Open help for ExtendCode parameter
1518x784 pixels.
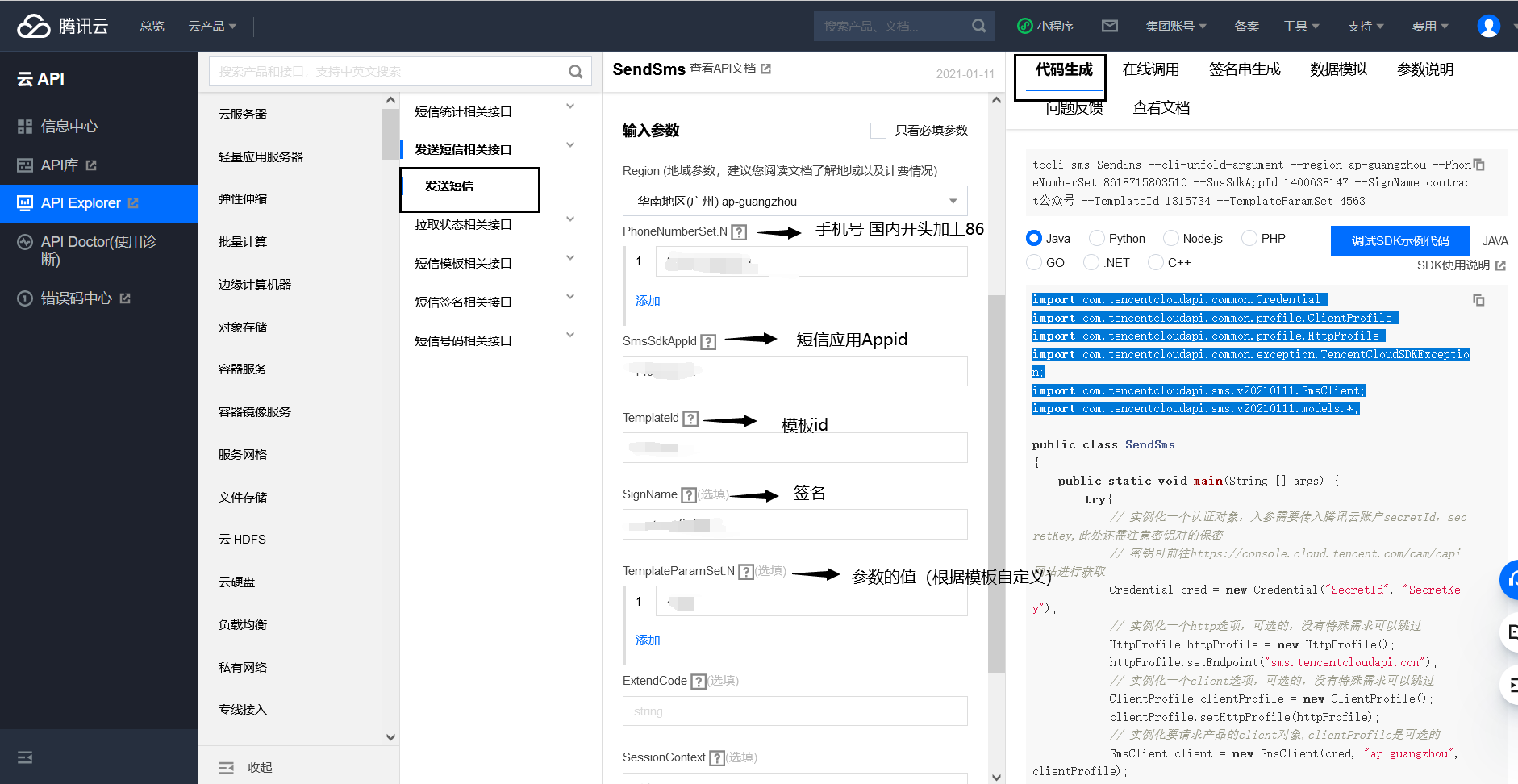pyautogui.click(x=699, y=682)
